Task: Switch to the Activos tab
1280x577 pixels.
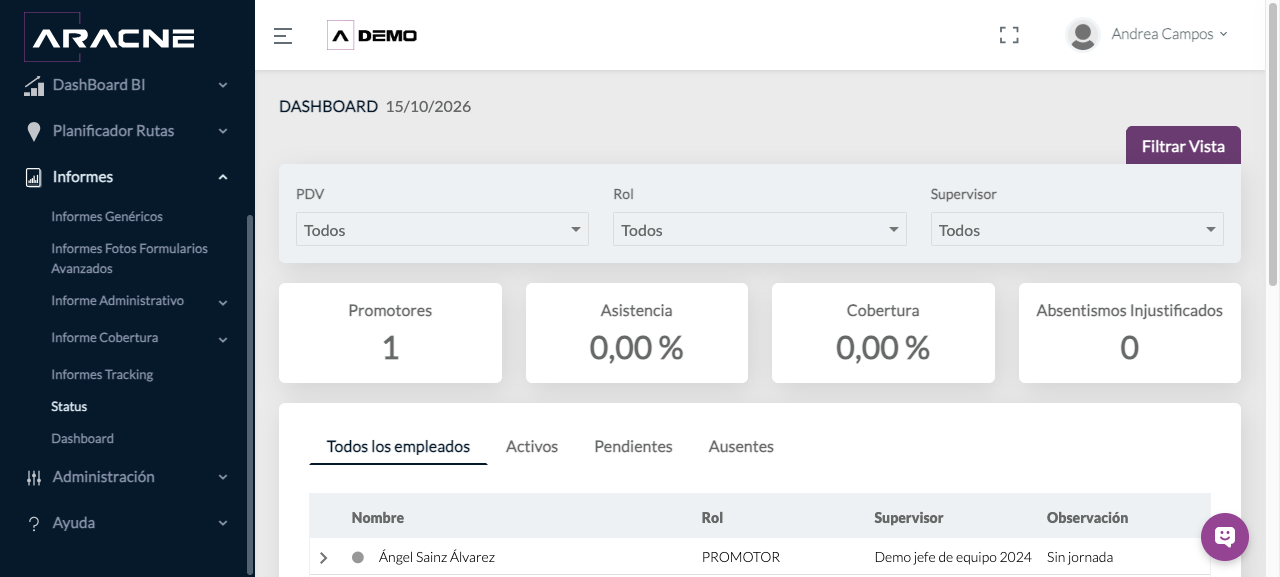Action: coord(532,447)
